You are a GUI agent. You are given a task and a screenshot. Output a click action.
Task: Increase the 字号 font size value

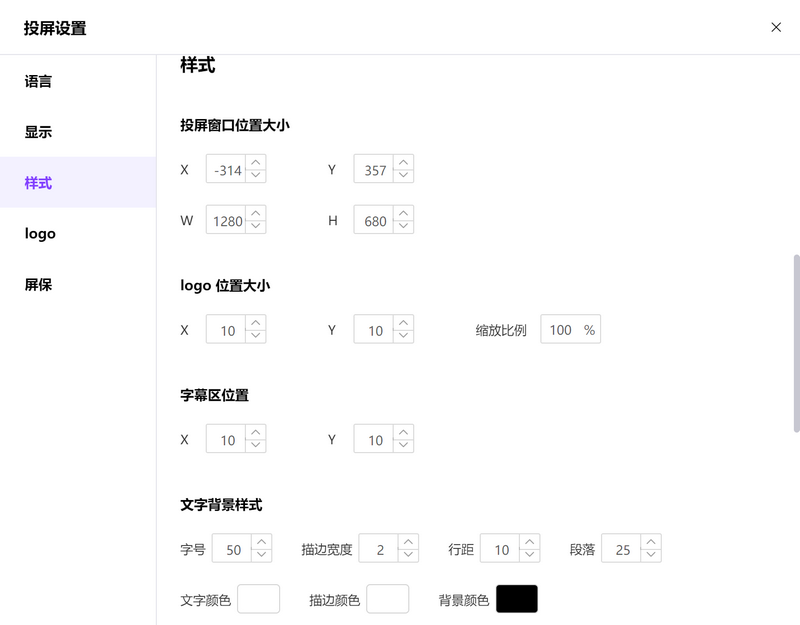tap(261, 542)
